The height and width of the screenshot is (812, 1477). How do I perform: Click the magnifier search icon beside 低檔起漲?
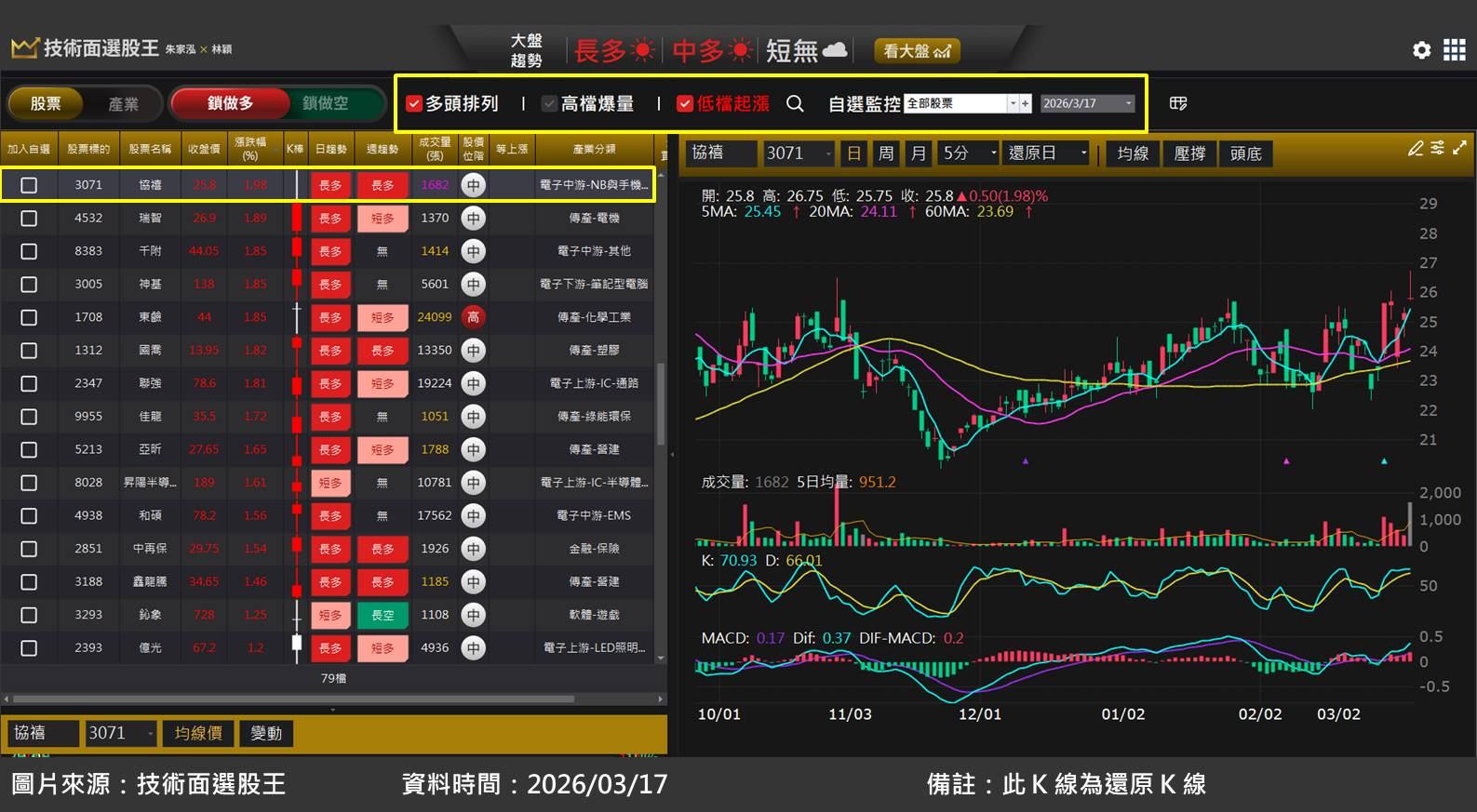pyautogui.click(x=795, y=103)
